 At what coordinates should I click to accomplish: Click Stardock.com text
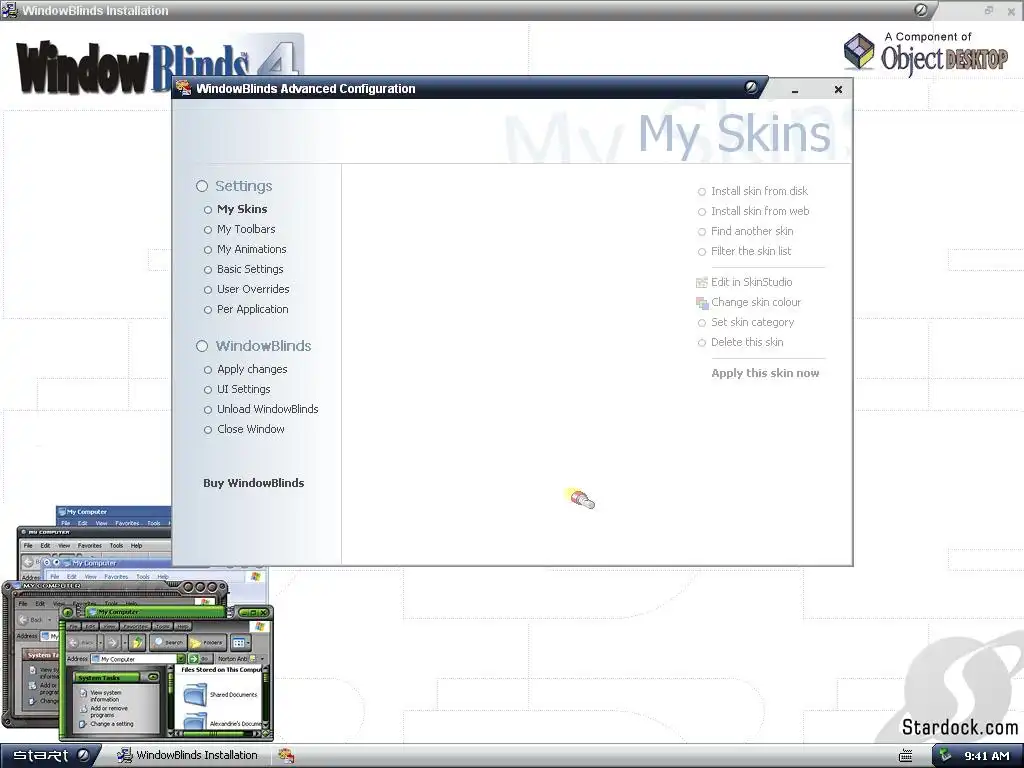pos(959,727)
